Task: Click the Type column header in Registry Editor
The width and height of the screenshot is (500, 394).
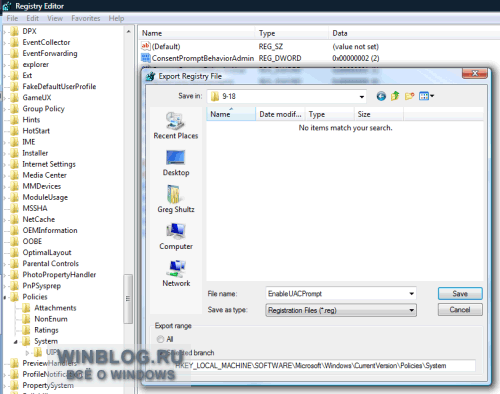Action: pos(292,33)
